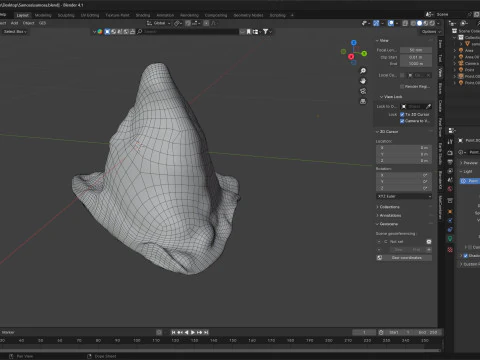The width and height of the screenshot is (480, 360).
Task: Open the Object properties orange square icon
Action: click(x=450, y=212)
